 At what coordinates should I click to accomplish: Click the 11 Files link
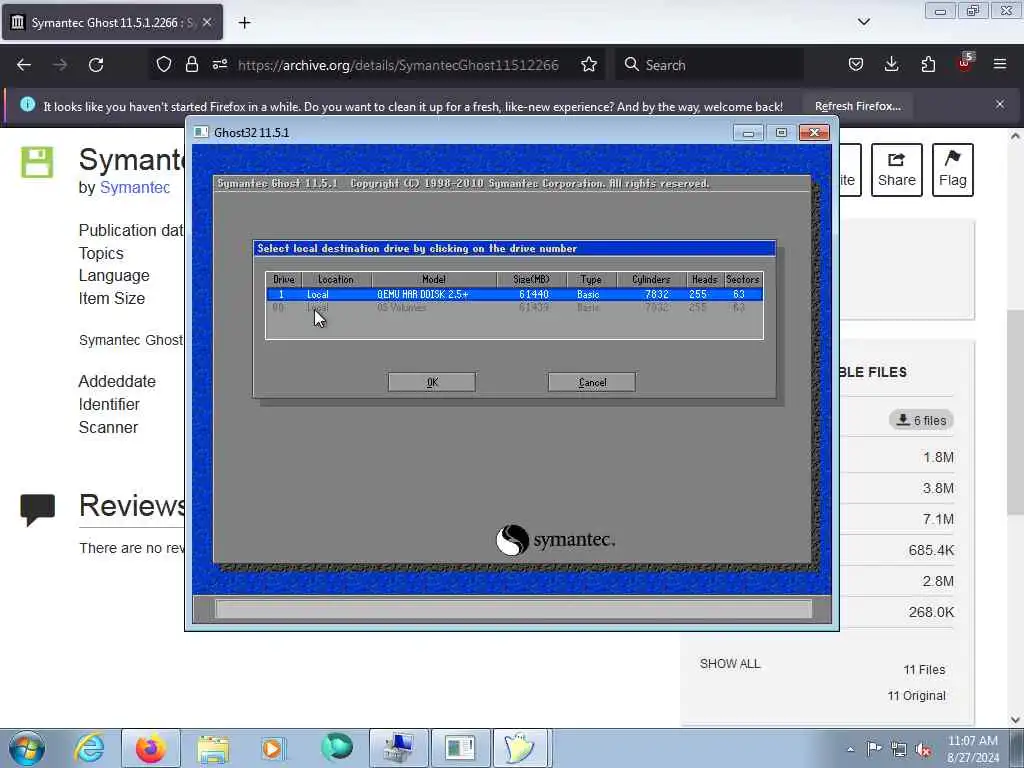(924, 669)
